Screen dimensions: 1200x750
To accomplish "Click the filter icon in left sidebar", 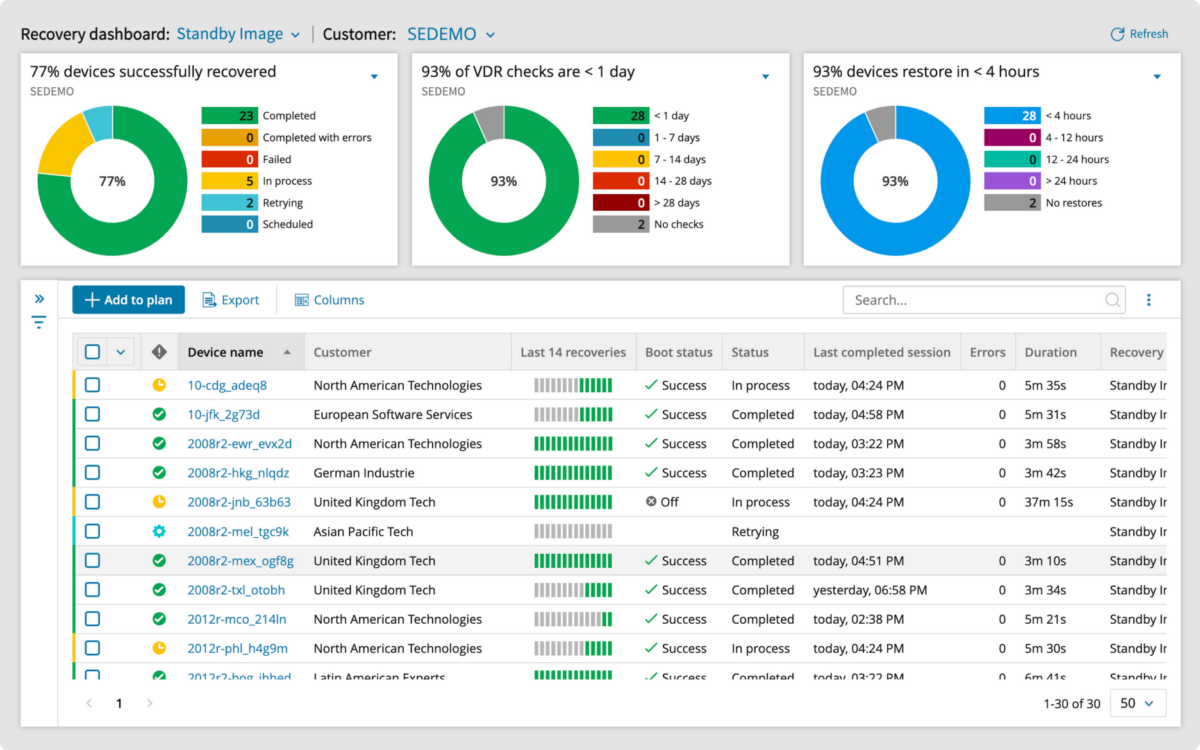I will [39, 322].
